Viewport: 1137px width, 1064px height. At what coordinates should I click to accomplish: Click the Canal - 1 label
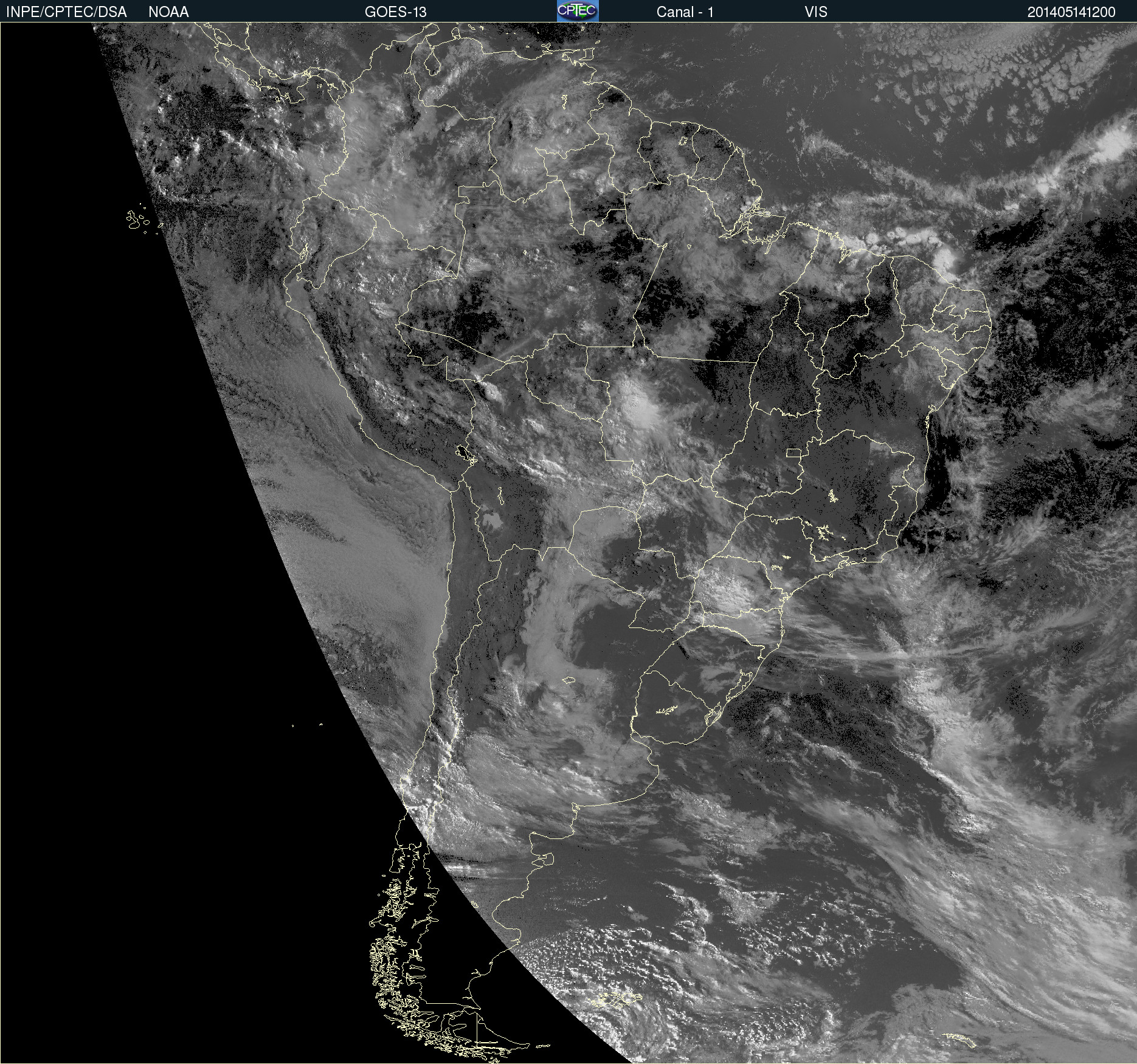click(685, 12)
